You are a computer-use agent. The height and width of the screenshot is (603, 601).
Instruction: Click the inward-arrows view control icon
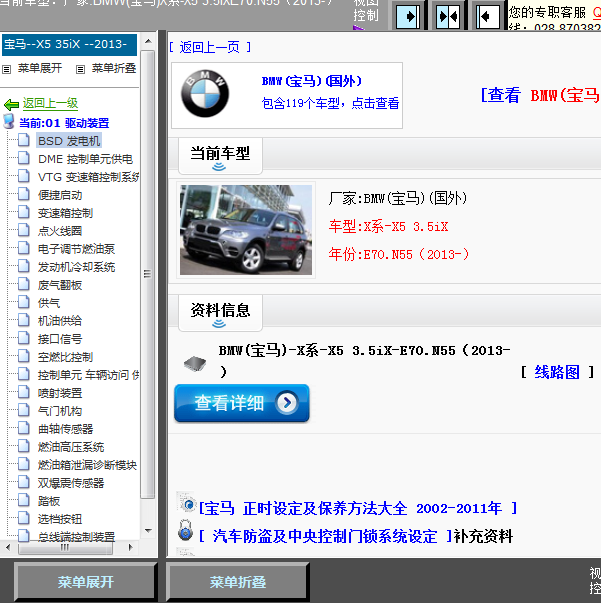point(448,16)
